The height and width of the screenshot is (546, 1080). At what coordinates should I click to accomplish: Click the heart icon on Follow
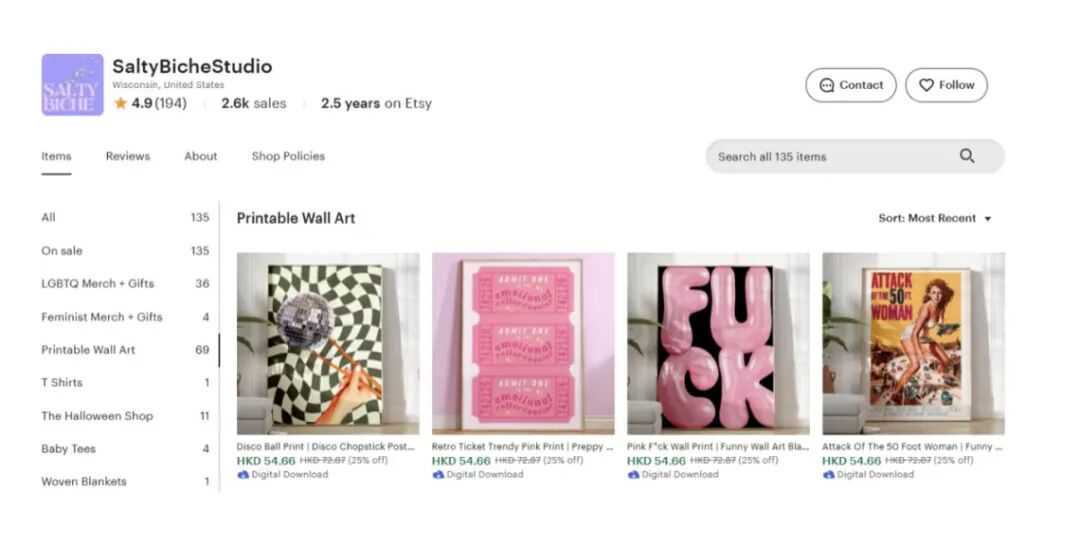926,85
